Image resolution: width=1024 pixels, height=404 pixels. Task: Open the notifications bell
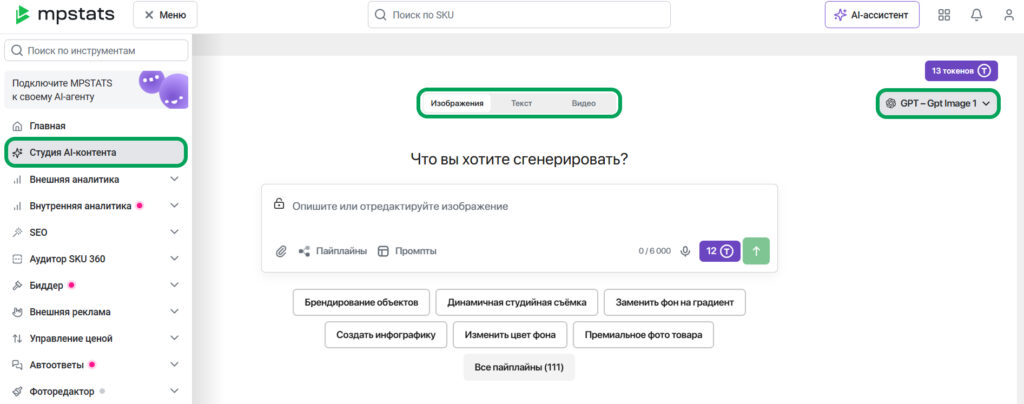click(x=976, y=14)
